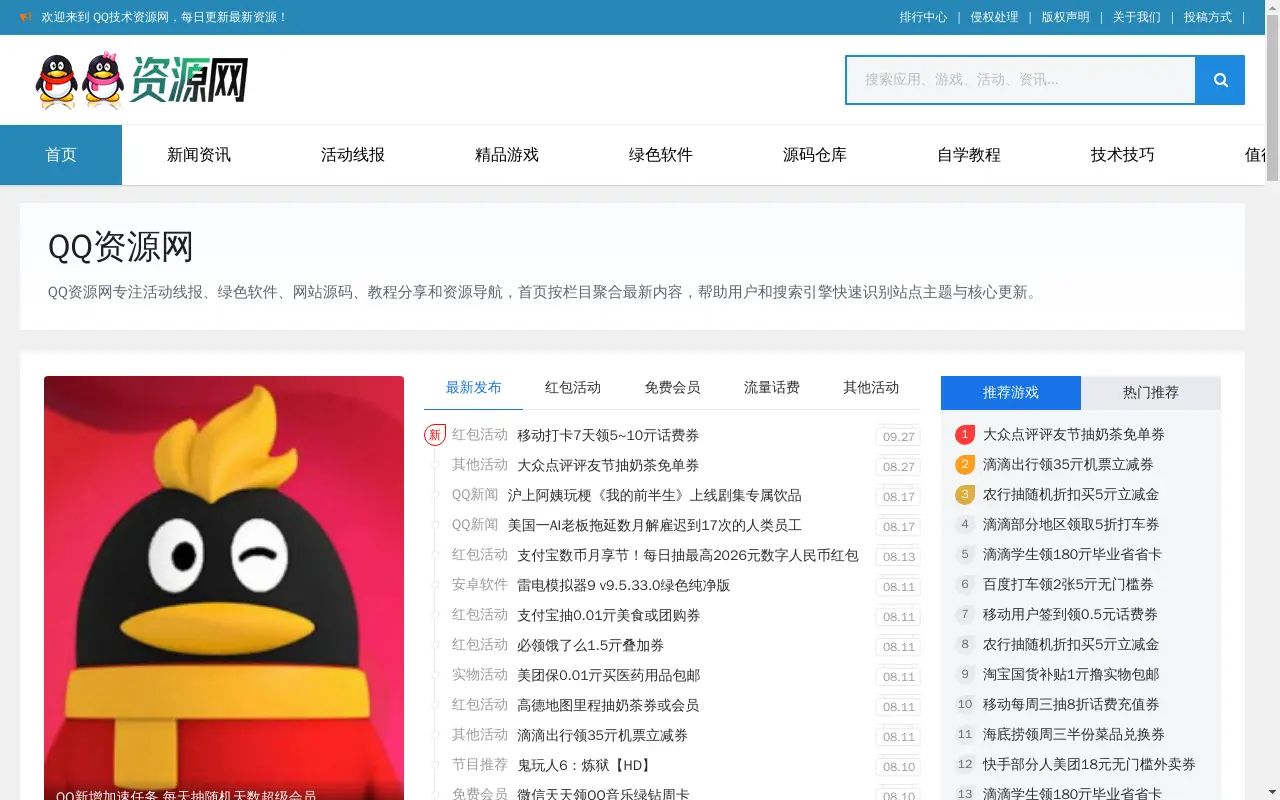
Task: Open 鬼玩人6：炼狱【HD】 article
Action: click(586, 766)
